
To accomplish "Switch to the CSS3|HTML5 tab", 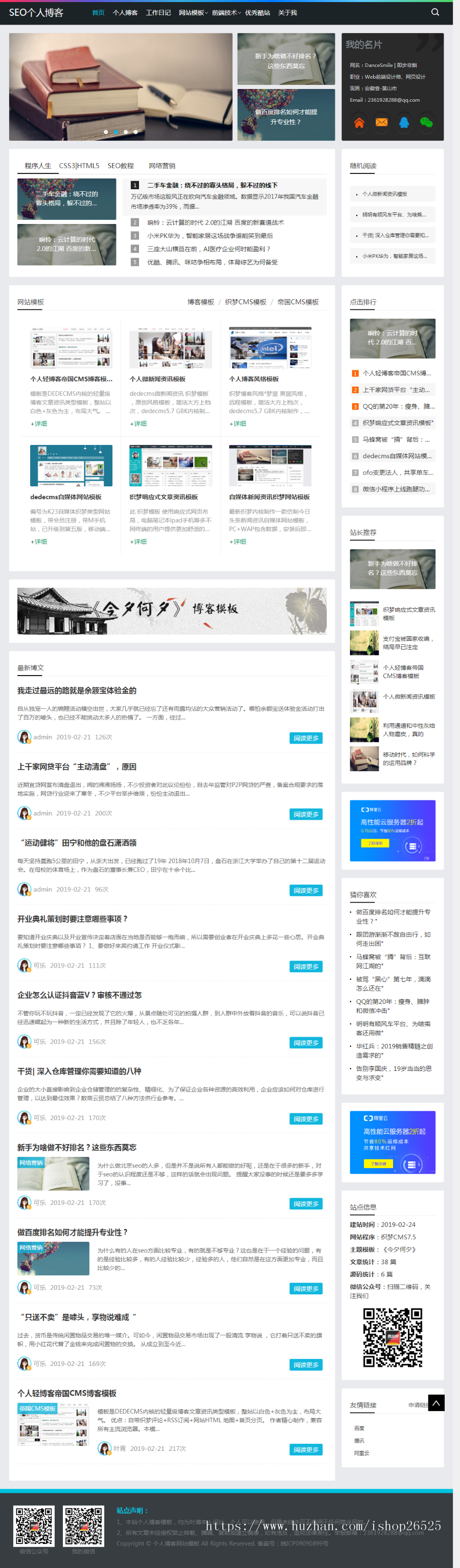I will 79,166.
